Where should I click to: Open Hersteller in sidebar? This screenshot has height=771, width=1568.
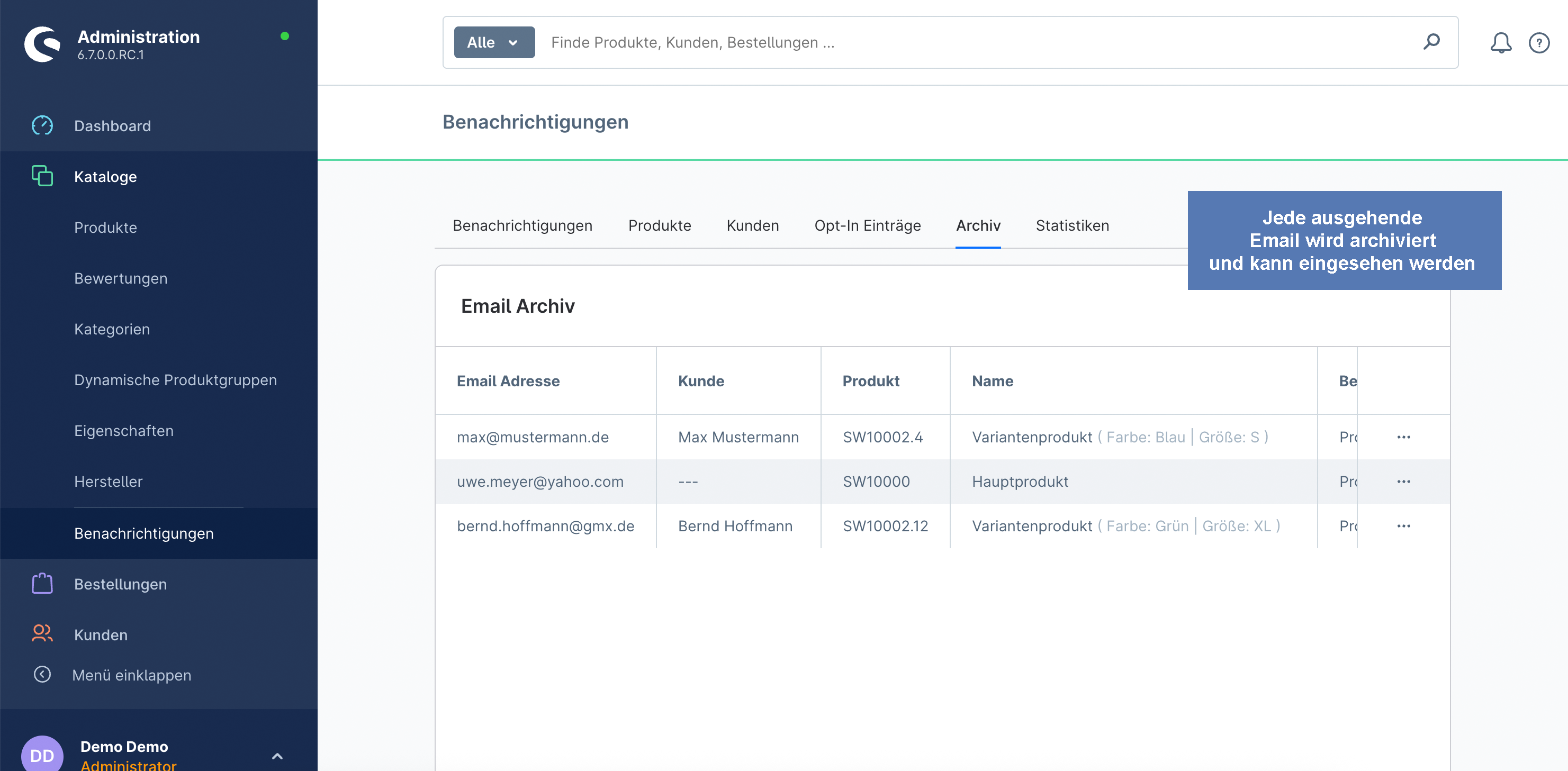[x=109, y=482]
